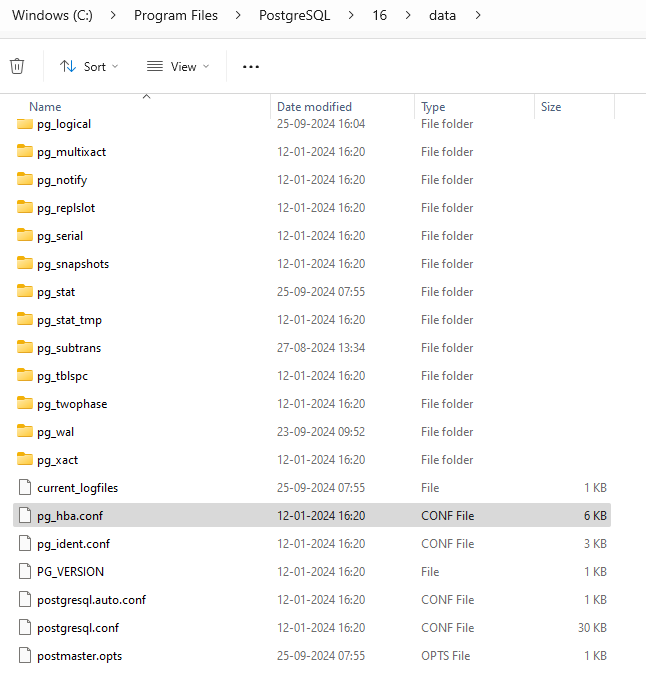Viewport: 646px width, 675px height.
Task: Click the 30 KB size of postgresql.conf
Action: pos(592,628)
